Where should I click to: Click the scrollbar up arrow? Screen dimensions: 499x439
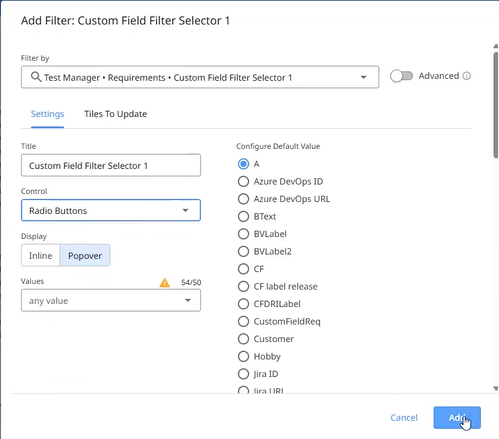(x=496, y=47)
